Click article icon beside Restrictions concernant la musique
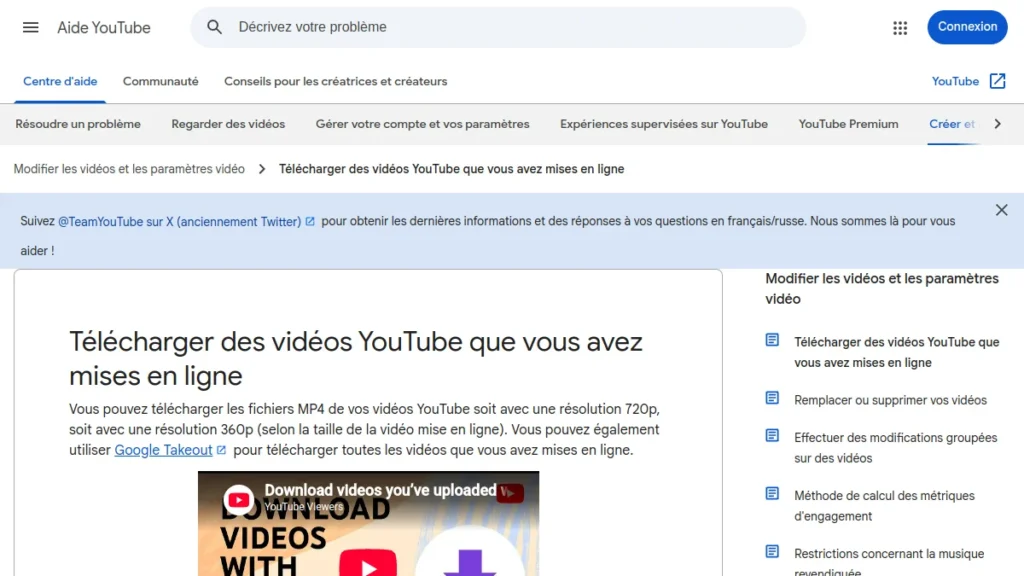Screen dimensions: 1024x576 [772, 552]
